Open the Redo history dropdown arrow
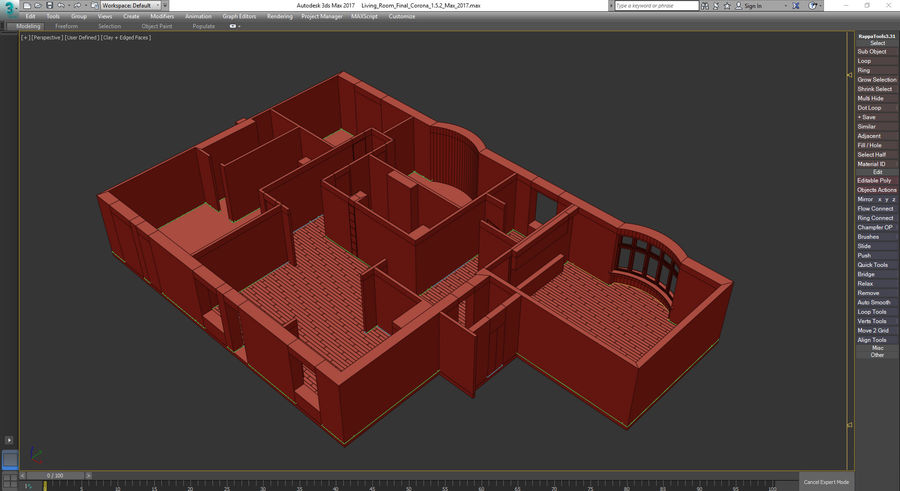 (84, 6)
